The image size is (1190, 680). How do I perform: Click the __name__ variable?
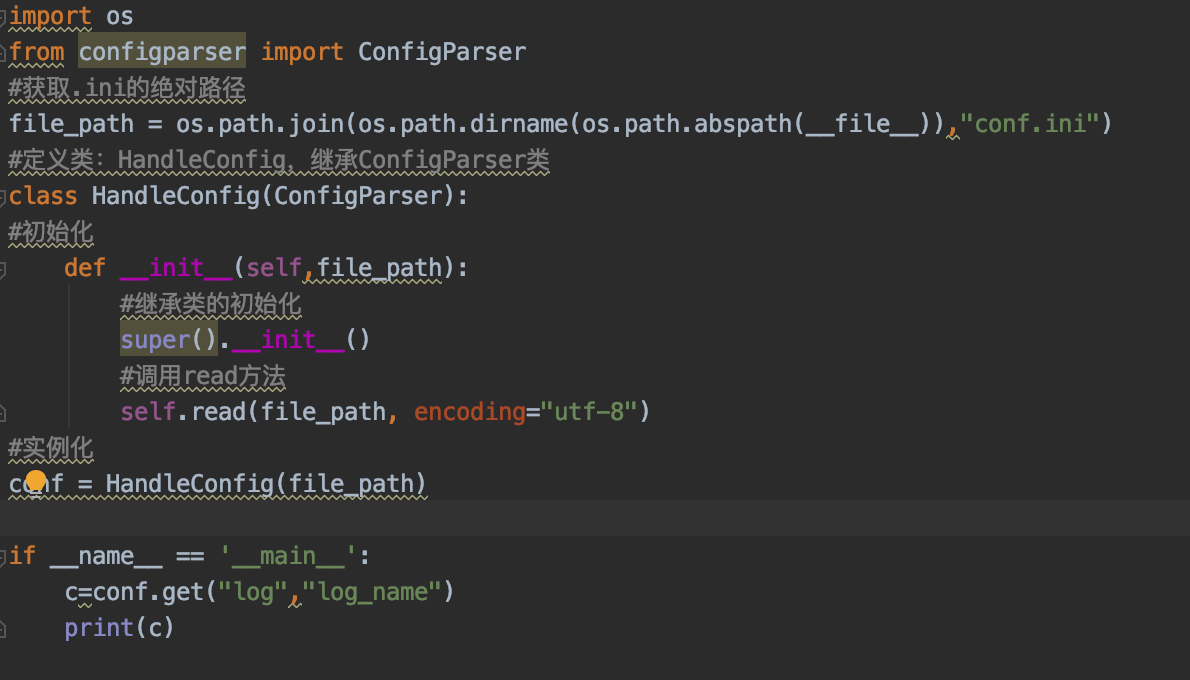click(106, 556)
